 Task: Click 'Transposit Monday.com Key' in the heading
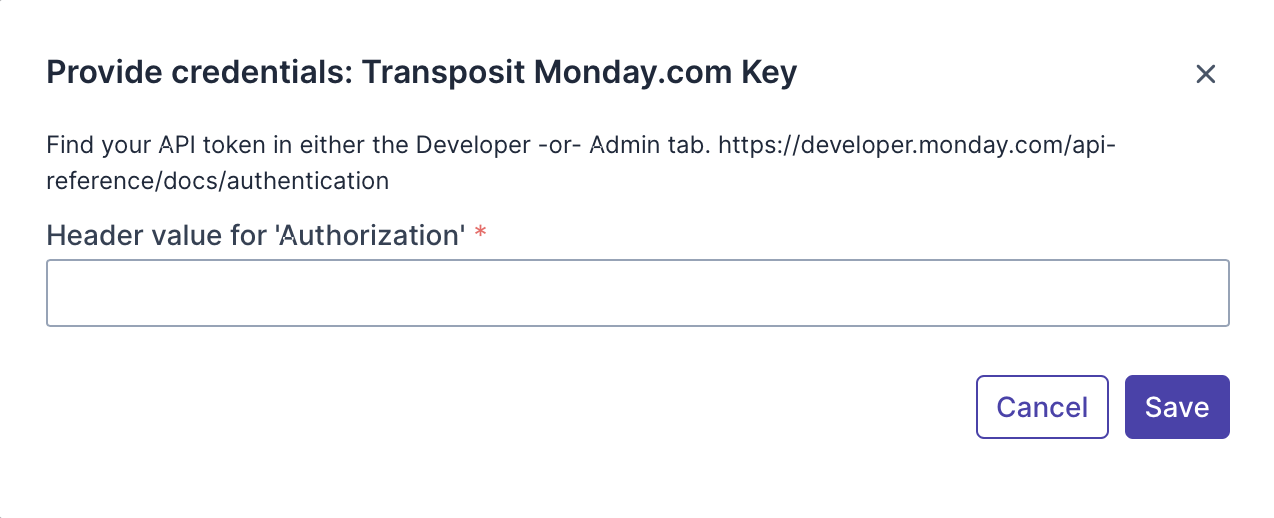pyautogui.click(x=579, y=73)
